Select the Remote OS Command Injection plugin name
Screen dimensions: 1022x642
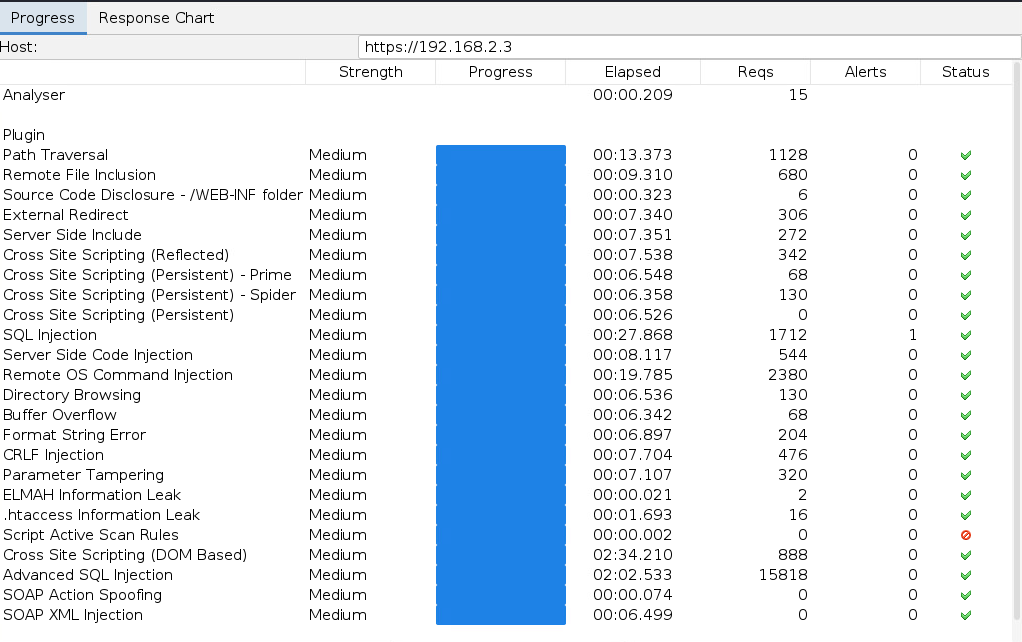tap(118, 375)
